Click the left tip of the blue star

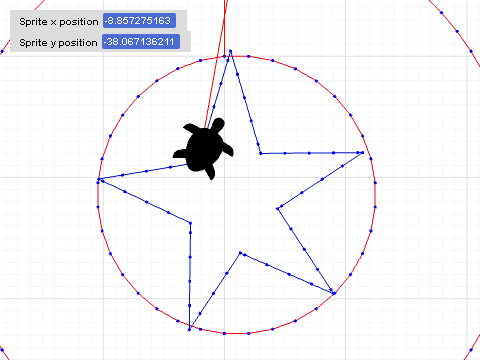[98, 180]
